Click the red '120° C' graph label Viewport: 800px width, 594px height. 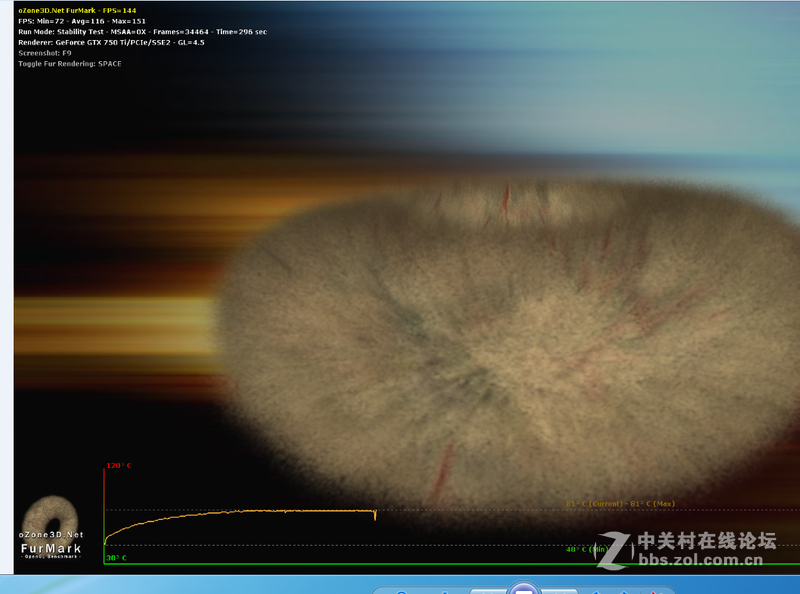click(119, 465)
